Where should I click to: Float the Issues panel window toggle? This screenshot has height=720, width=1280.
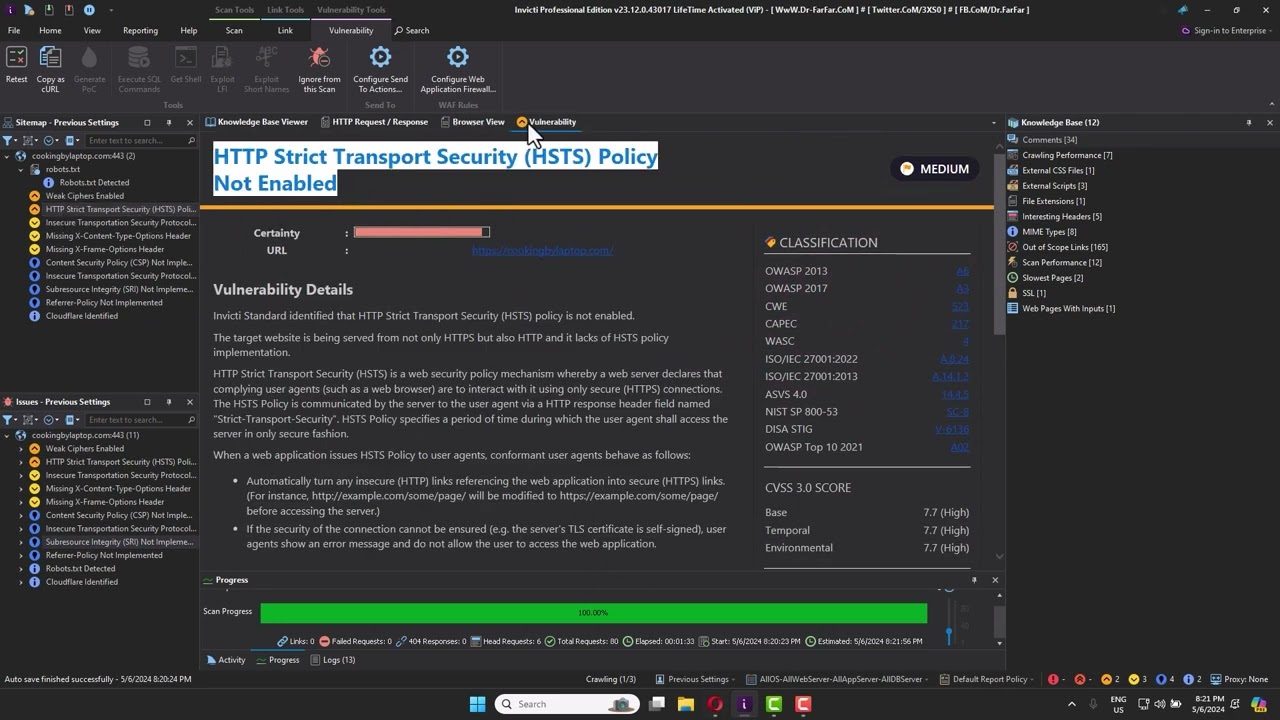pos(147,402)
